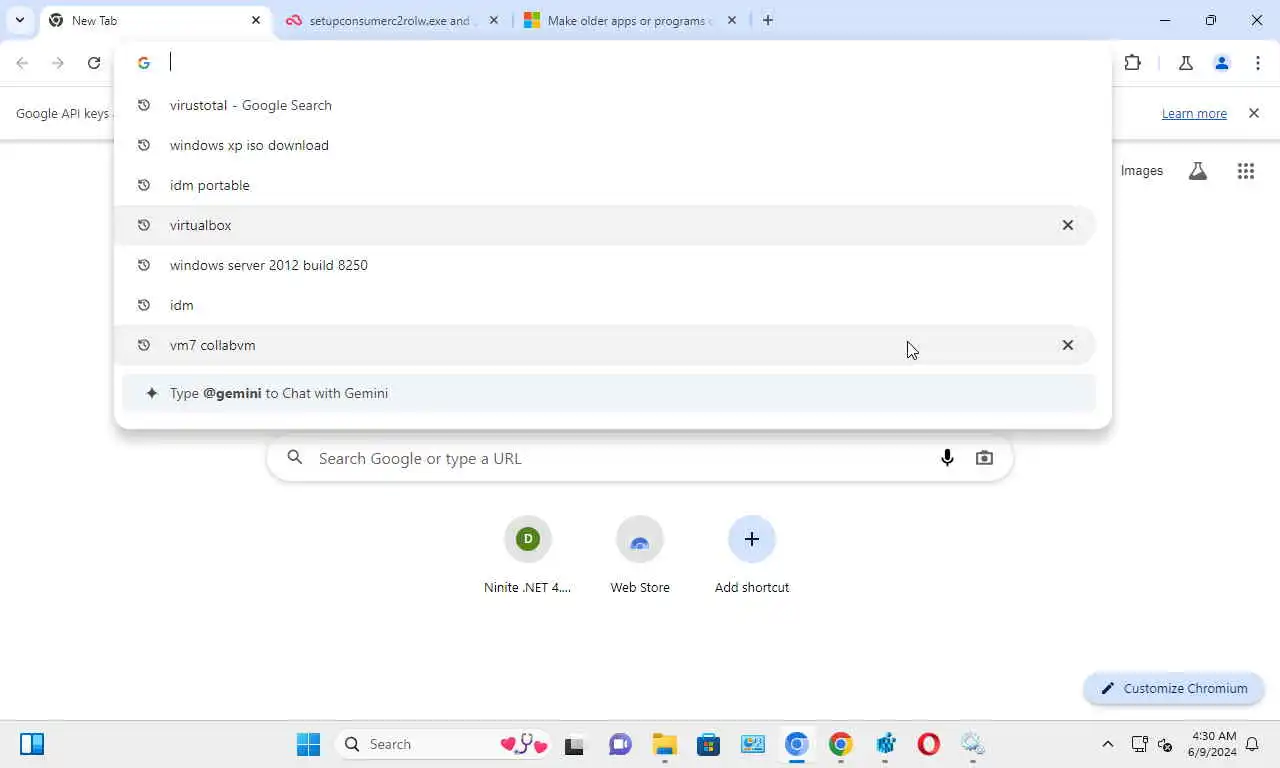Open the Ninite .NET shortcut
Viewport: 1280px width, 768px height.
pos(528,555)
